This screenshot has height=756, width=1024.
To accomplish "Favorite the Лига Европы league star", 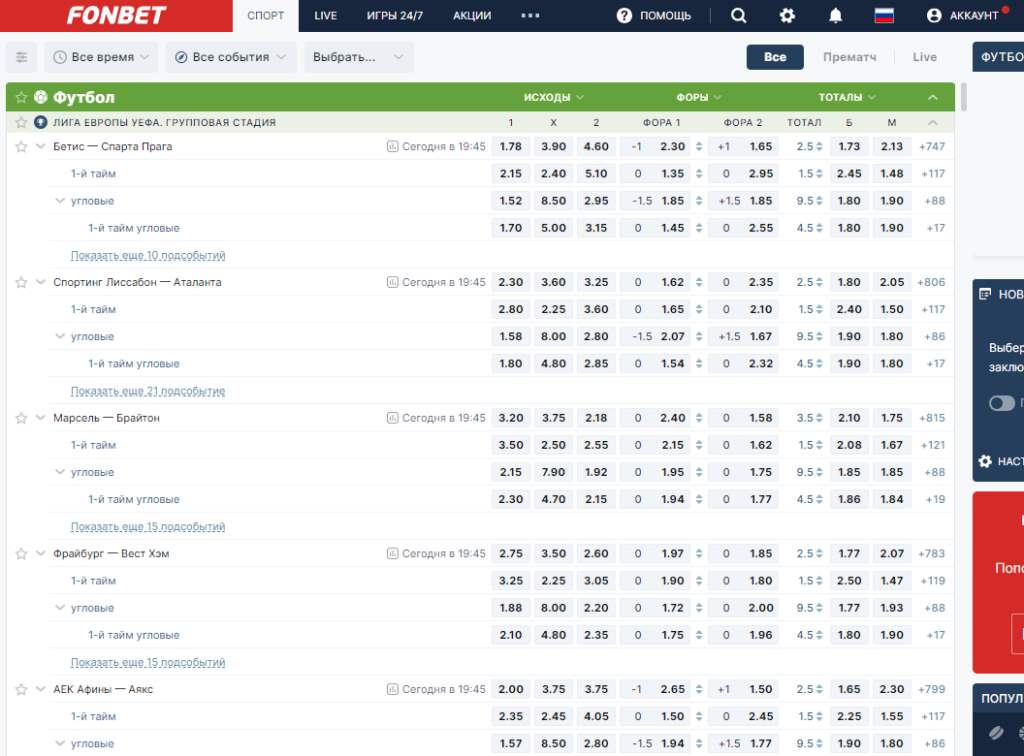I will tap(21, 122).
